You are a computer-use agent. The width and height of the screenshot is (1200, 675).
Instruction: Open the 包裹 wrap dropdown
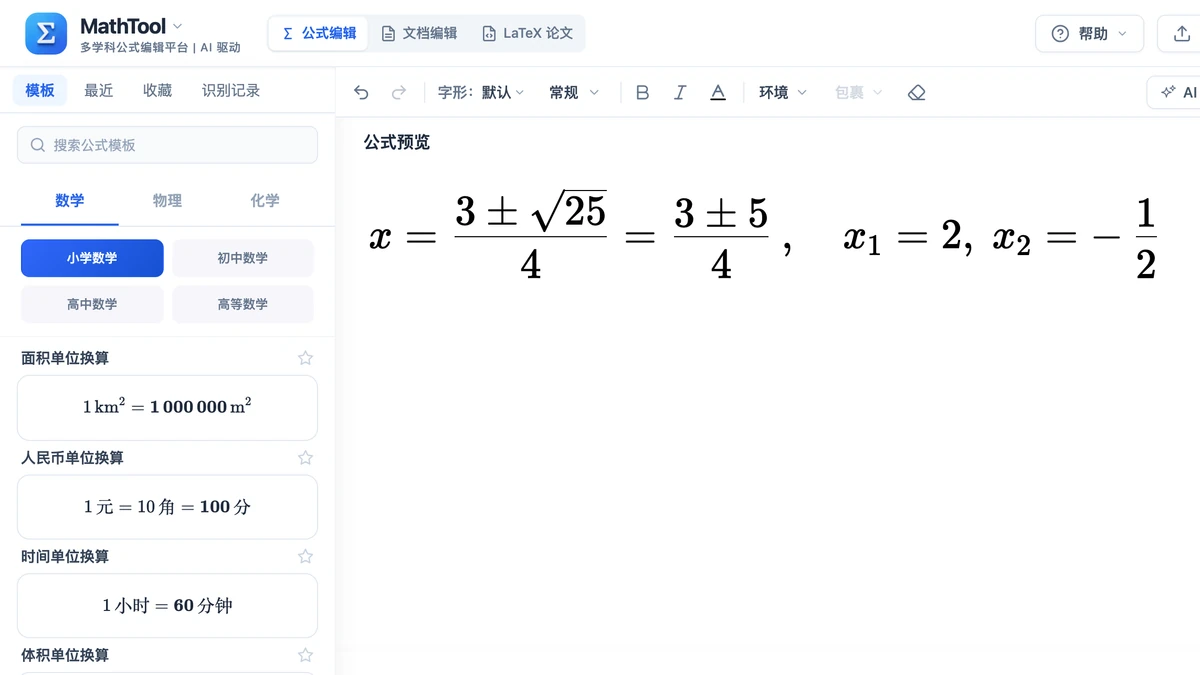pos(858,93)
